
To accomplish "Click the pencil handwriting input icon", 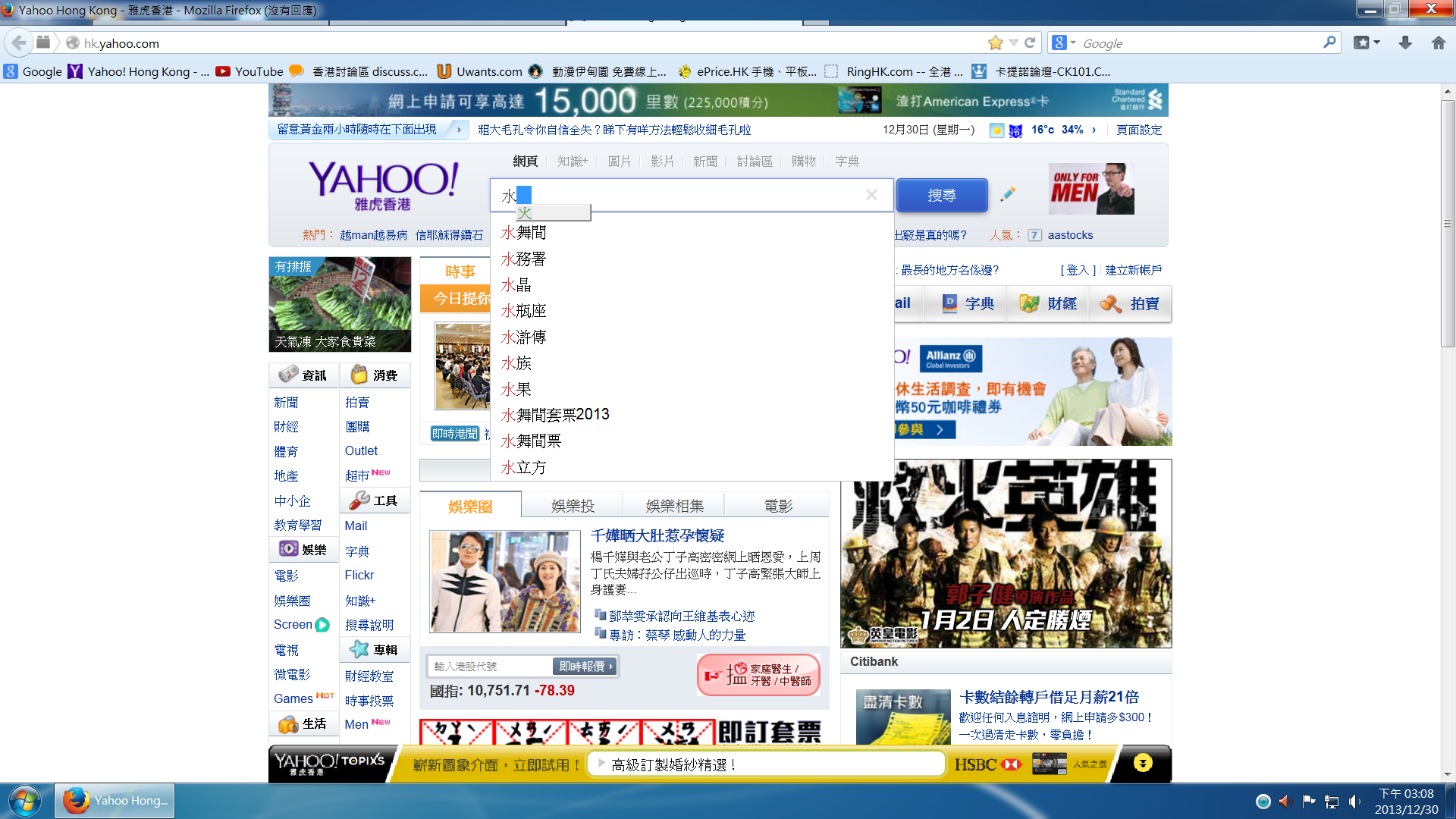I will 1007,195.
